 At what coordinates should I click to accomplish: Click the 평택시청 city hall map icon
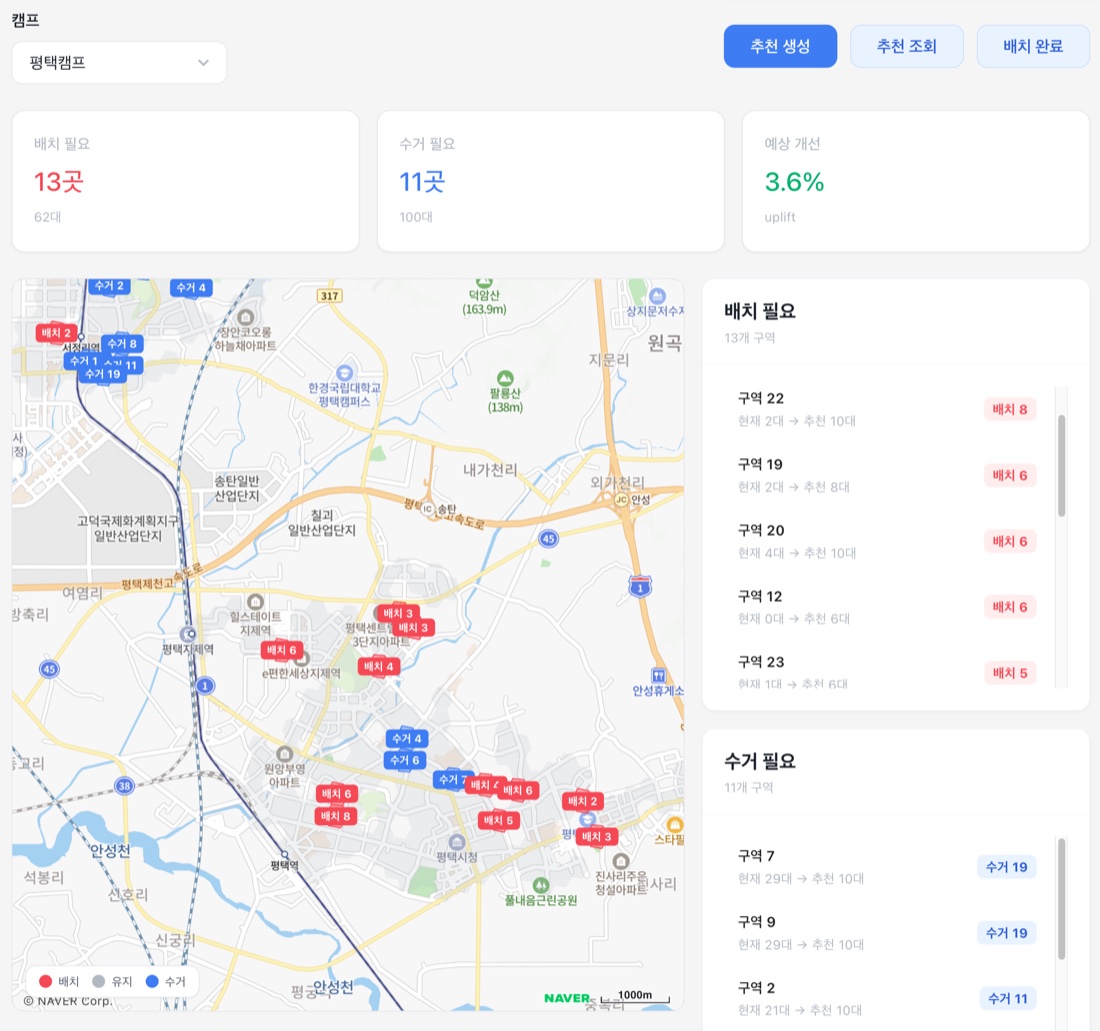click(457, 842)
